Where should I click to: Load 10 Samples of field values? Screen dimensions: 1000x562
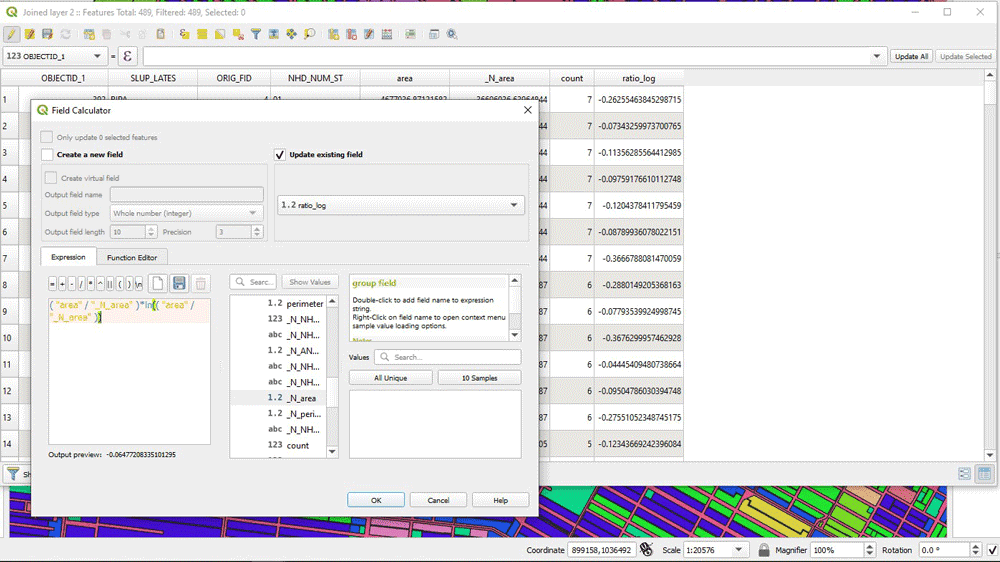click(x=480, y=378)
